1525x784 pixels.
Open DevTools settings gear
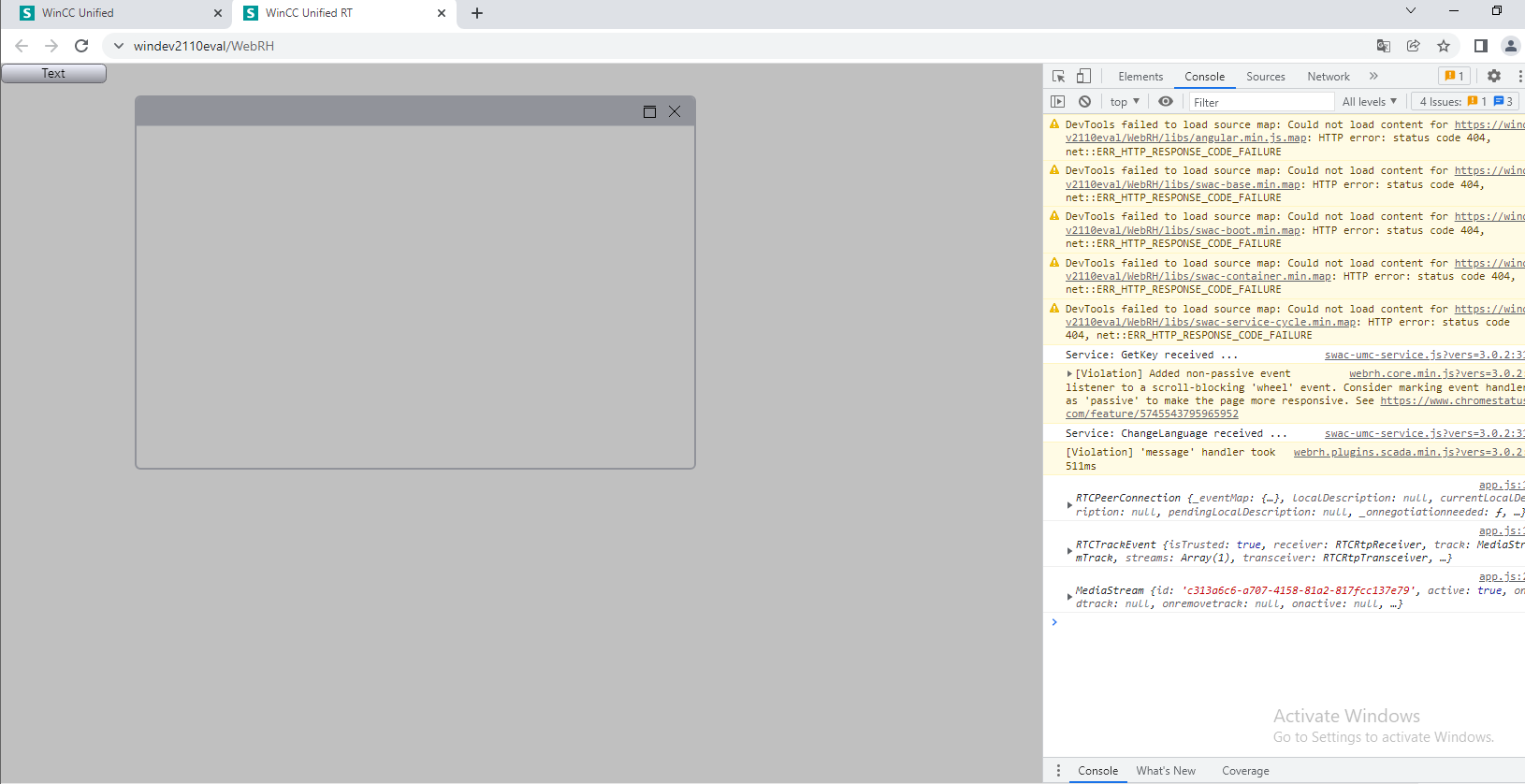pyautogui.click(x=1493, y=77)
